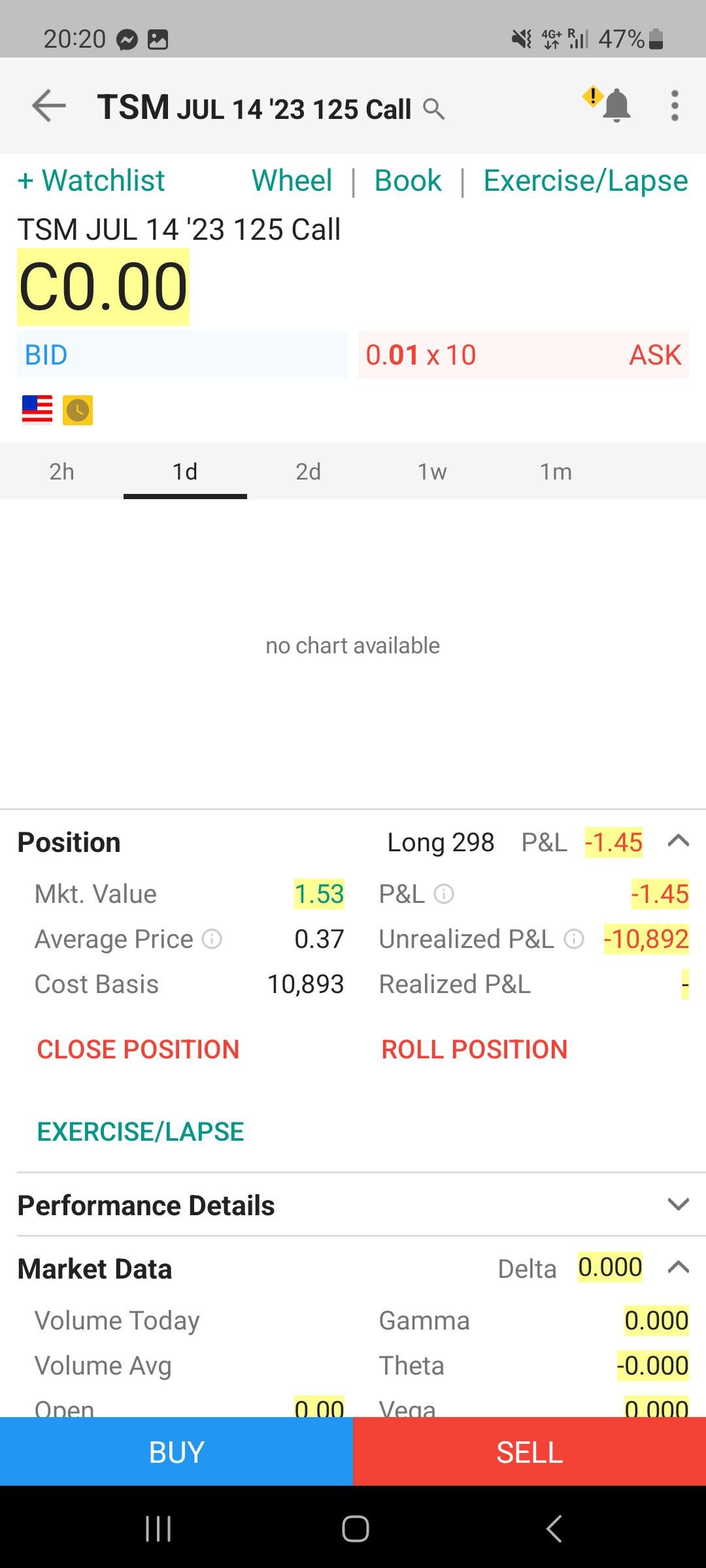Tap the ASK price box

point(524,355)
